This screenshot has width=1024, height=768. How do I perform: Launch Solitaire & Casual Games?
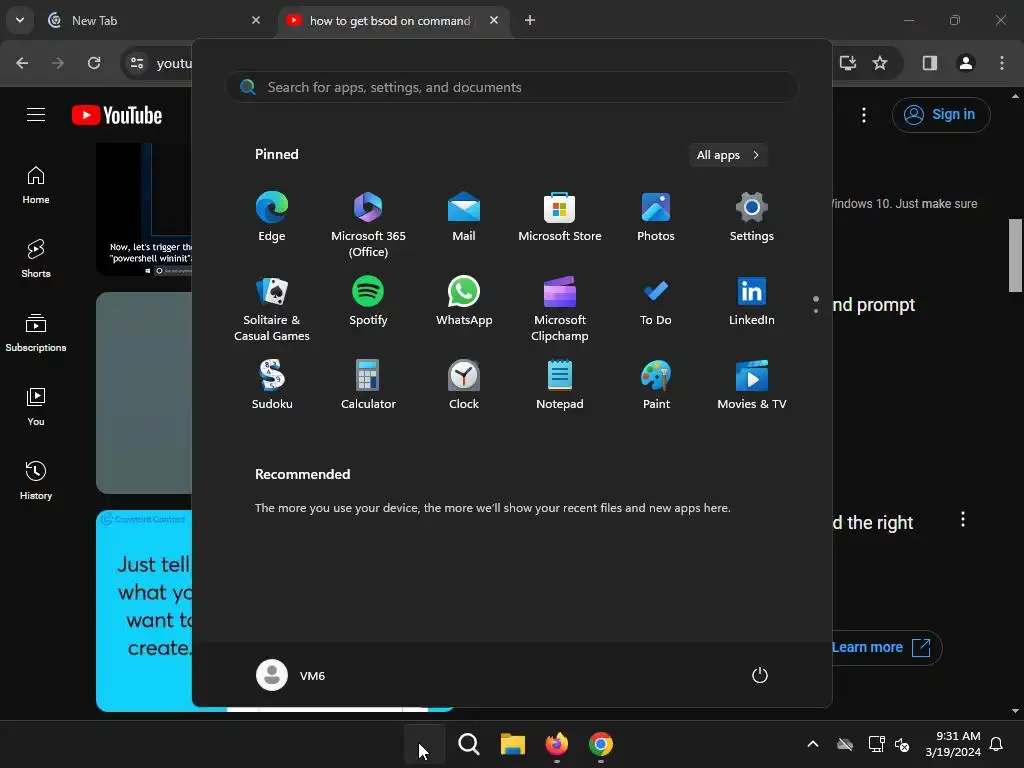(272, 308)
